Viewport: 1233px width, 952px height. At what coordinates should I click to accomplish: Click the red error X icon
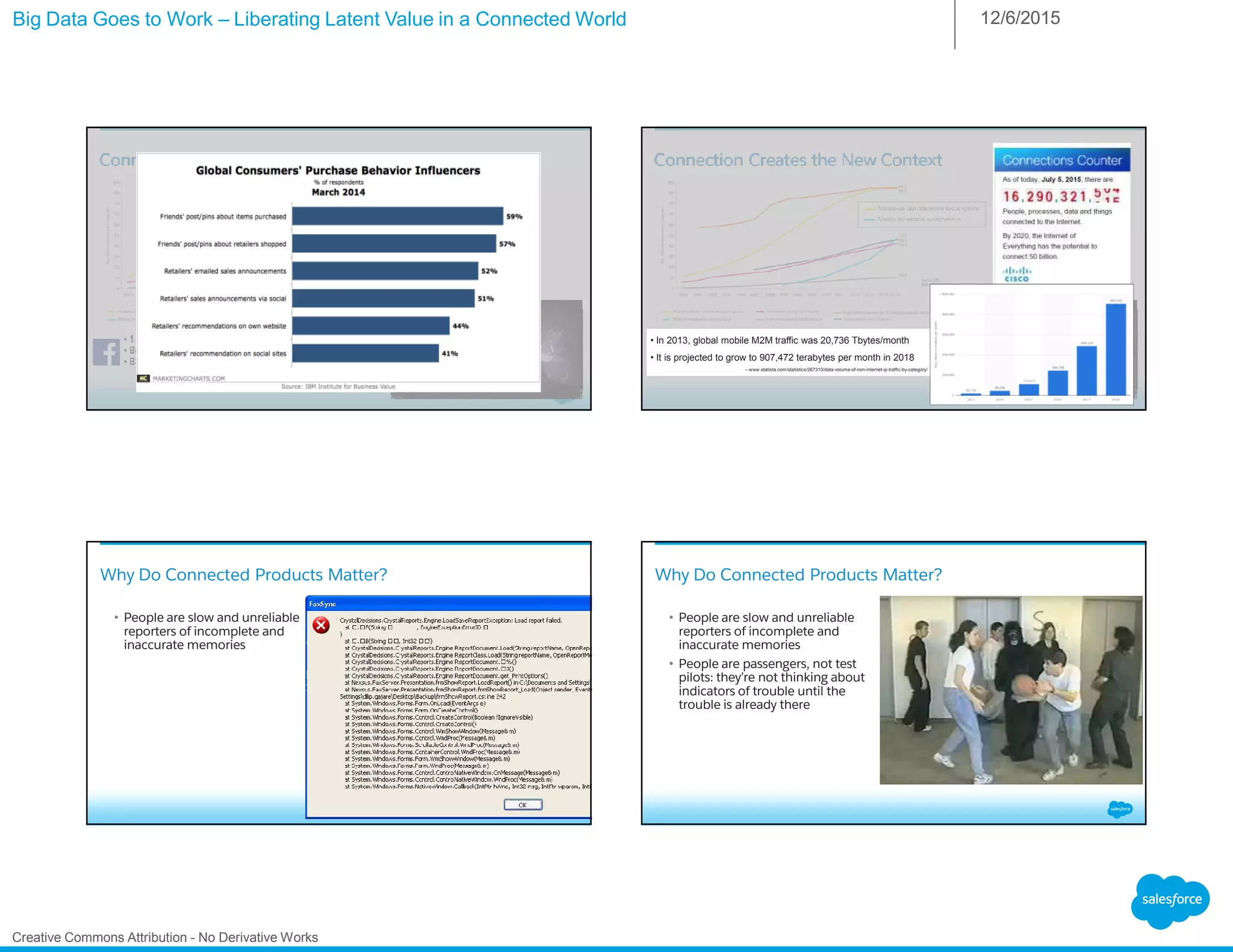tap(321, 625)
